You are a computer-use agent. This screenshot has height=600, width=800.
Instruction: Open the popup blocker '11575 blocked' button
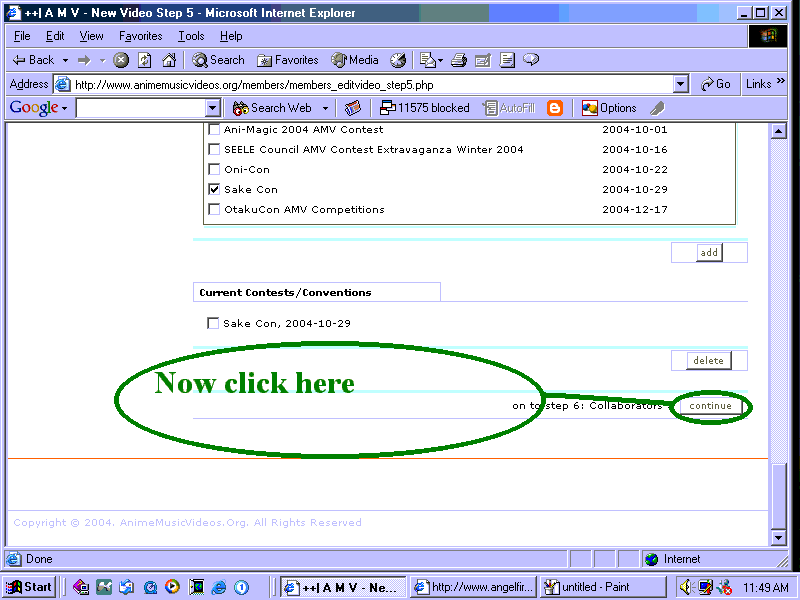424,108
